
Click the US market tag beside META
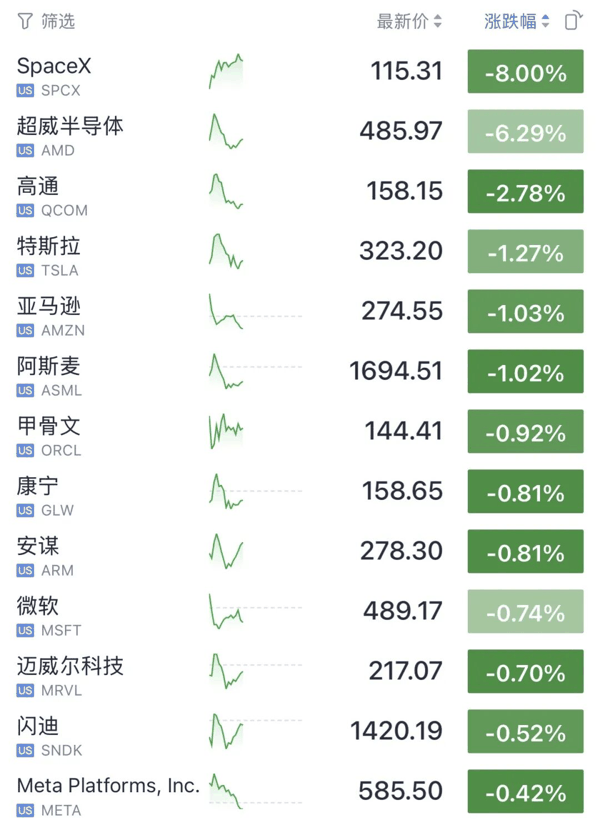tap(25, 810)
